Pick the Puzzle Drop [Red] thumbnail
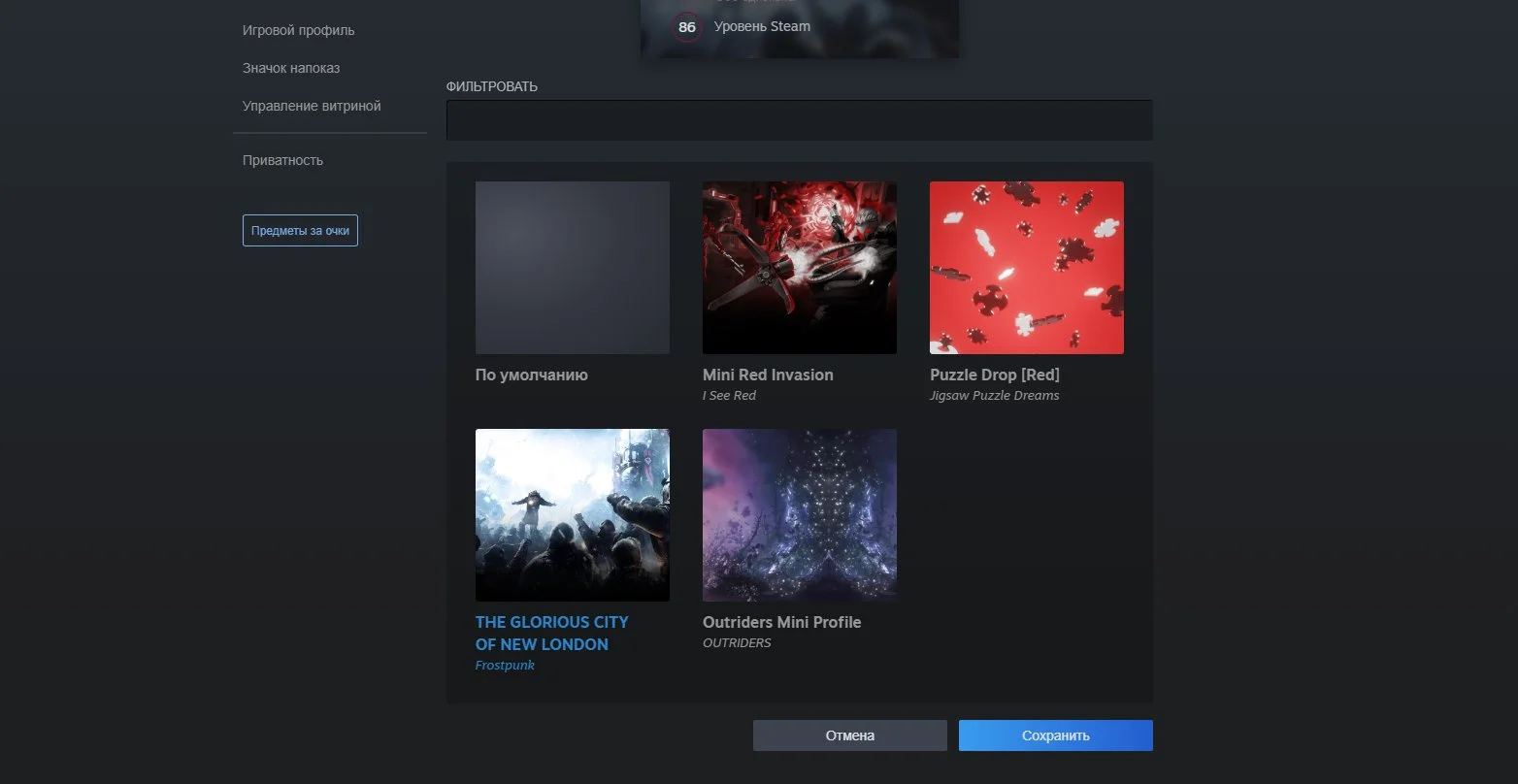The width and height of the screenshot is (1518, 784). click(x=1026, y=268)
